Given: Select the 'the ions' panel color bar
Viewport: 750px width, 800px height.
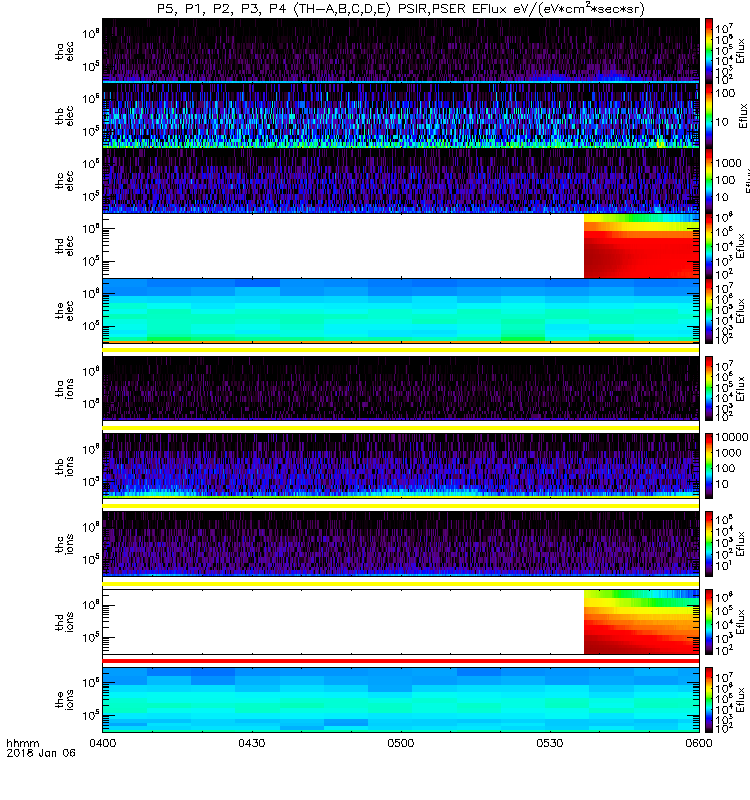Looking at the screenshot, I should (709, 699).
